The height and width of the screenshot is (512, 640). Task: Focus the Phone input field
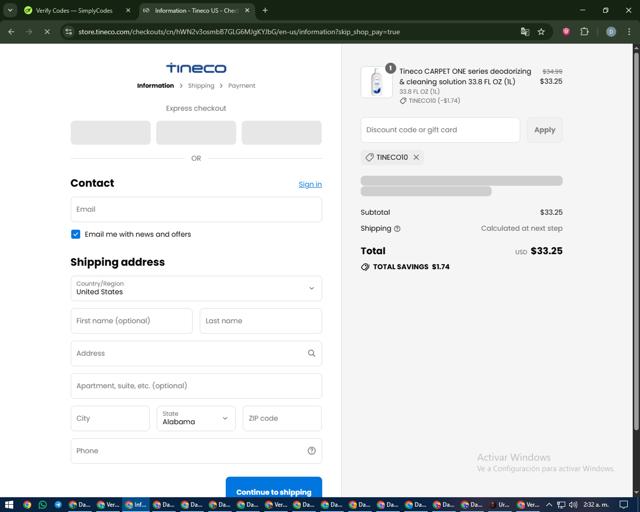coord(196,451)
